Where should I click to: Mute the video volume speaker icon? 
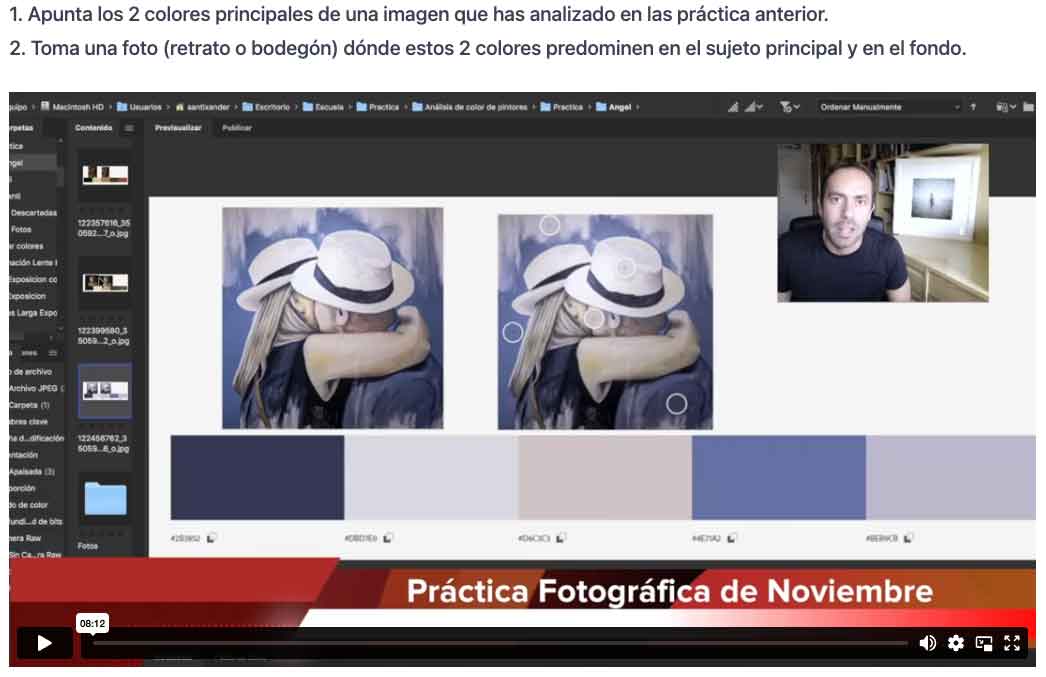tap(927, 643)
